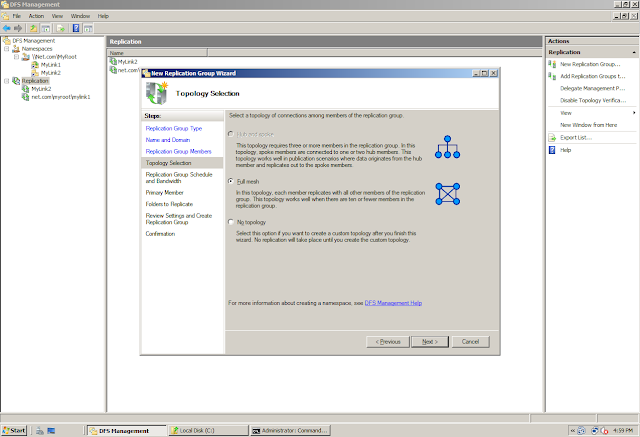Click the \\Net.com\MyRoot namespace icon
Viewport: 640px width, 437px height.
(26, 57)
